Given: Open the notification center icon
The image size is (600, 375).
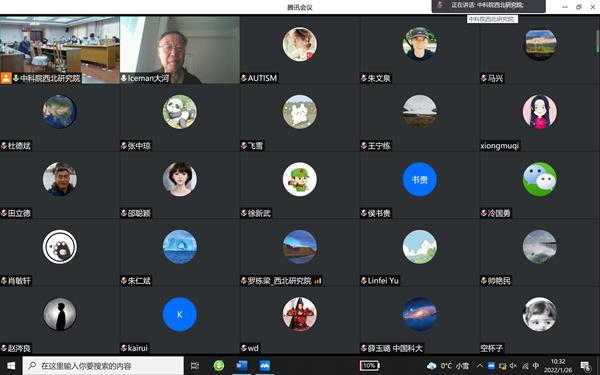Looking at the screenshot, I should click(585, 366).
